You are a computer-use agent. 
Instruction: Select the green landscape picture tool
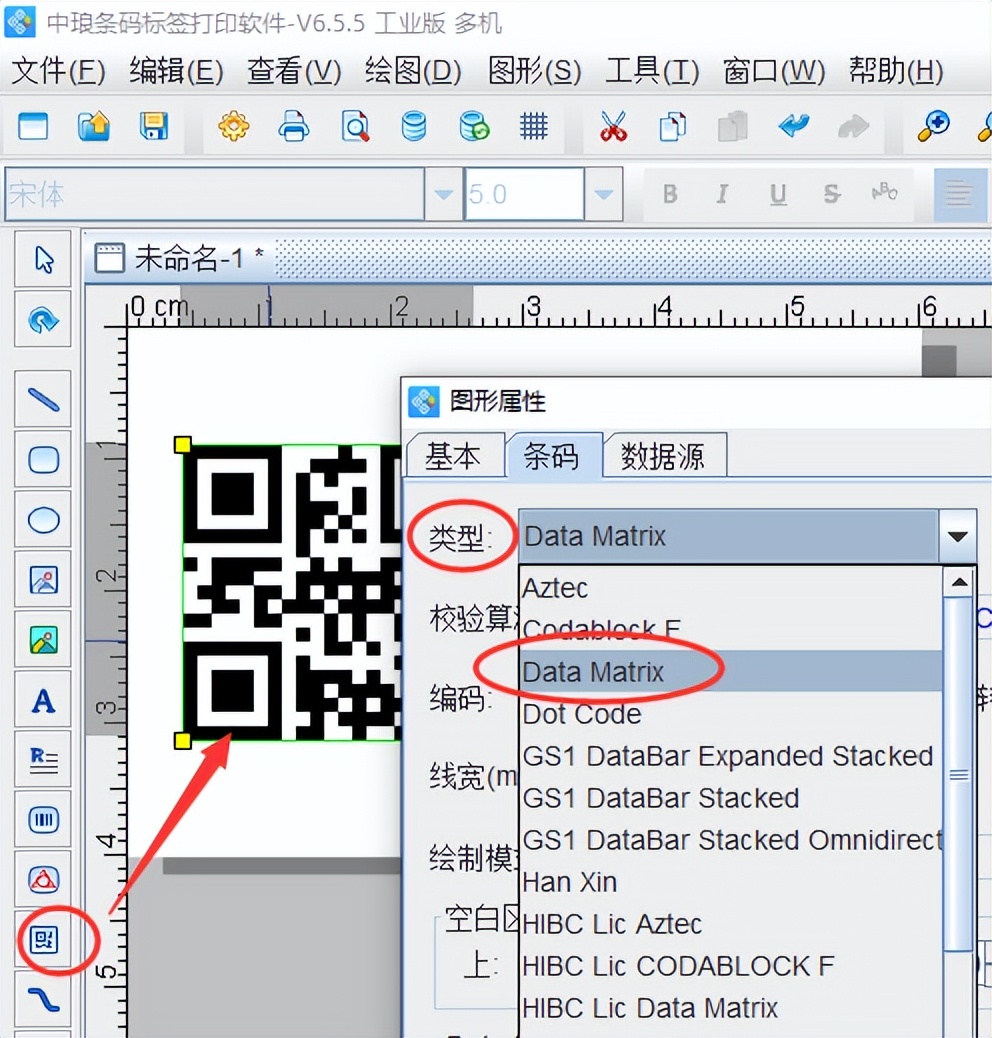tap(43, 640)
